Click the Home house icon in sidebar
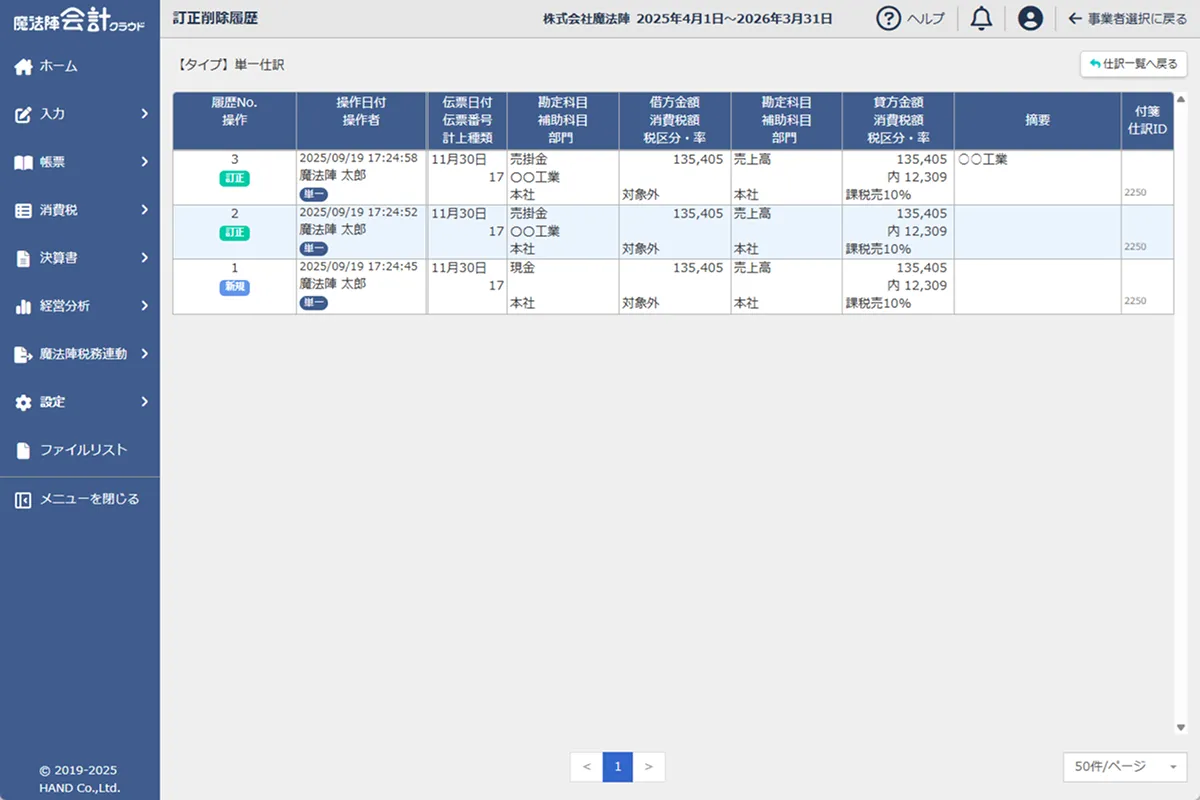Screen dimensions: 1200x800 pyautogui.click(x=24, y=66)
